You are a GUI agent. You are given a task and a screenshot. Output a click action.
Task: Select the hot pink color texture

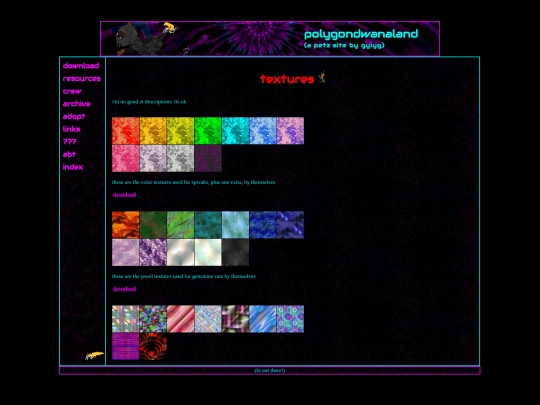coord(126,158)
